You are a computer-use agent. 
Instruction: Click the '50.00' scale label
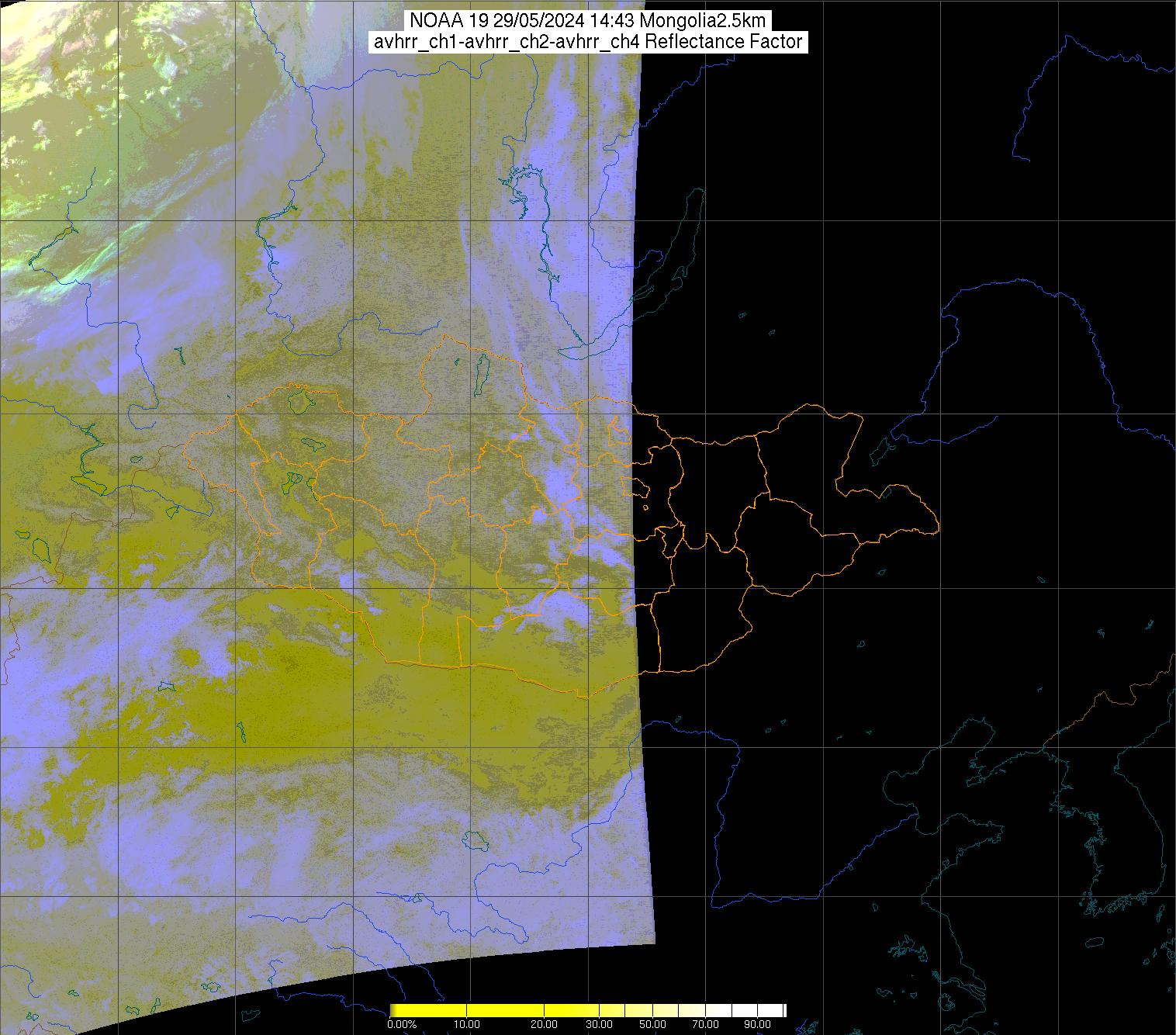point(652,1026)
